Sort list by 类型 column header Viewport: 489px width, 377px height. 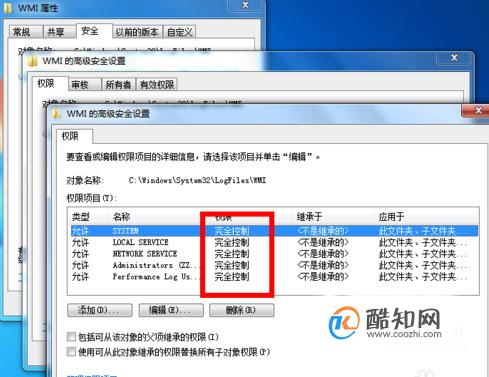[88, 217]
